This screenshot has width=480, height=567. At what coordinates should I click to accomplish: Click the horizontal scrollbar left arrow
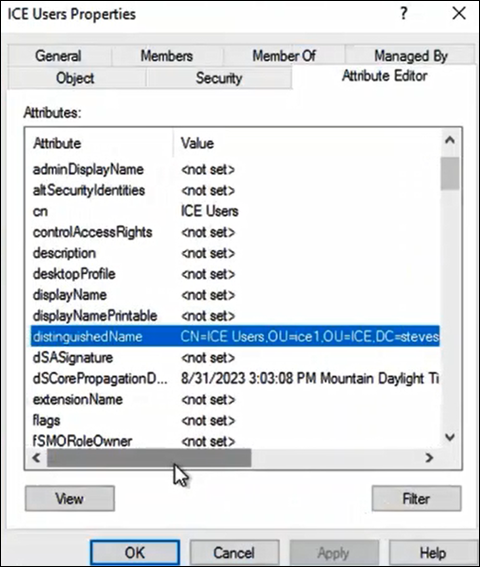[36, 458]
